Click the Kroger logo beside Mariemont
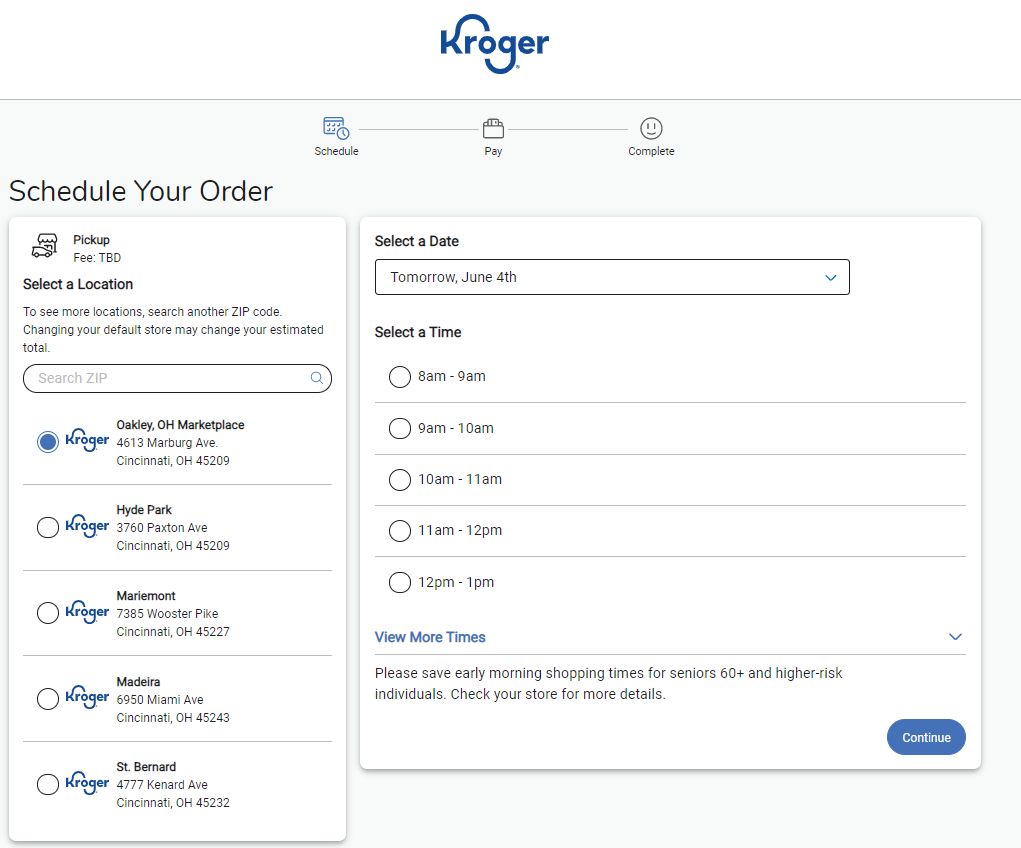The image size is (1021, 848). 87,612
